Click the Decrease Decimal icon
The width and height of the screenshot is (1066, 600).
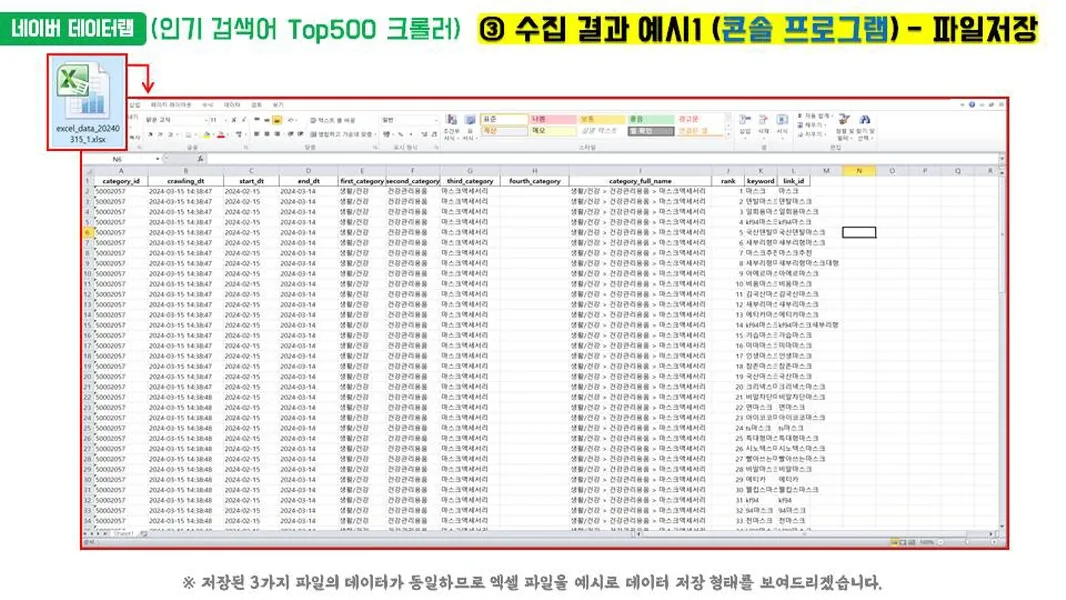point(434,135)
